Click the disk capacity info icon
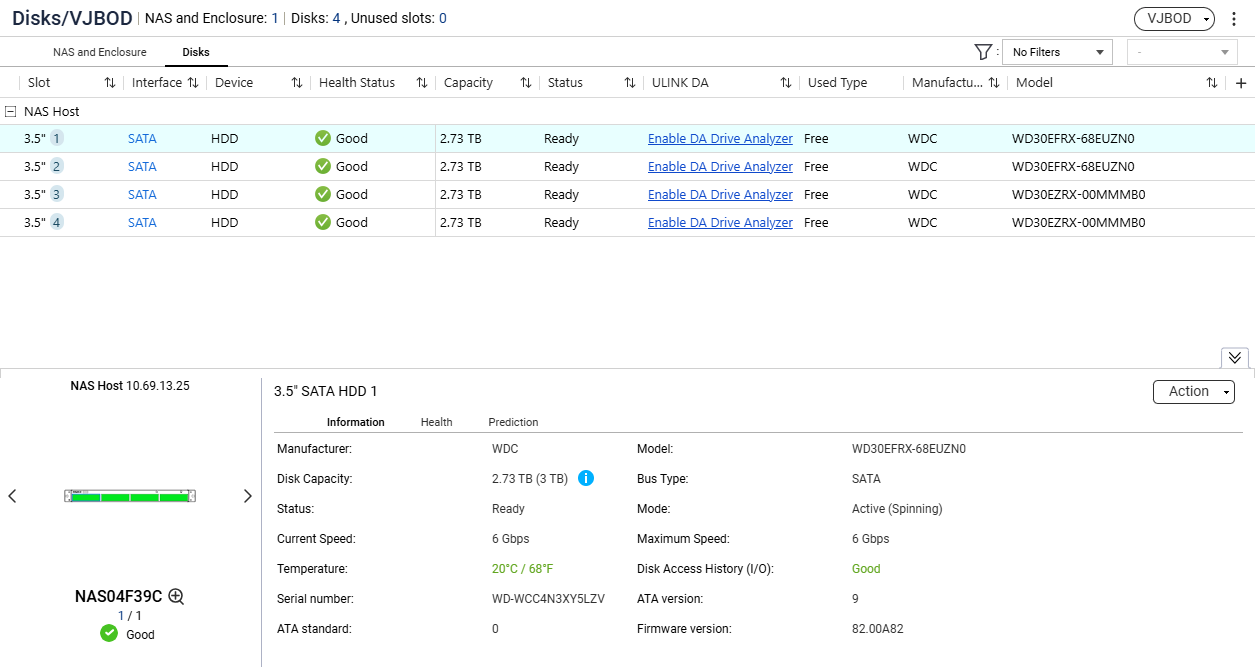The image size is (1255, 667). [586, 478]
